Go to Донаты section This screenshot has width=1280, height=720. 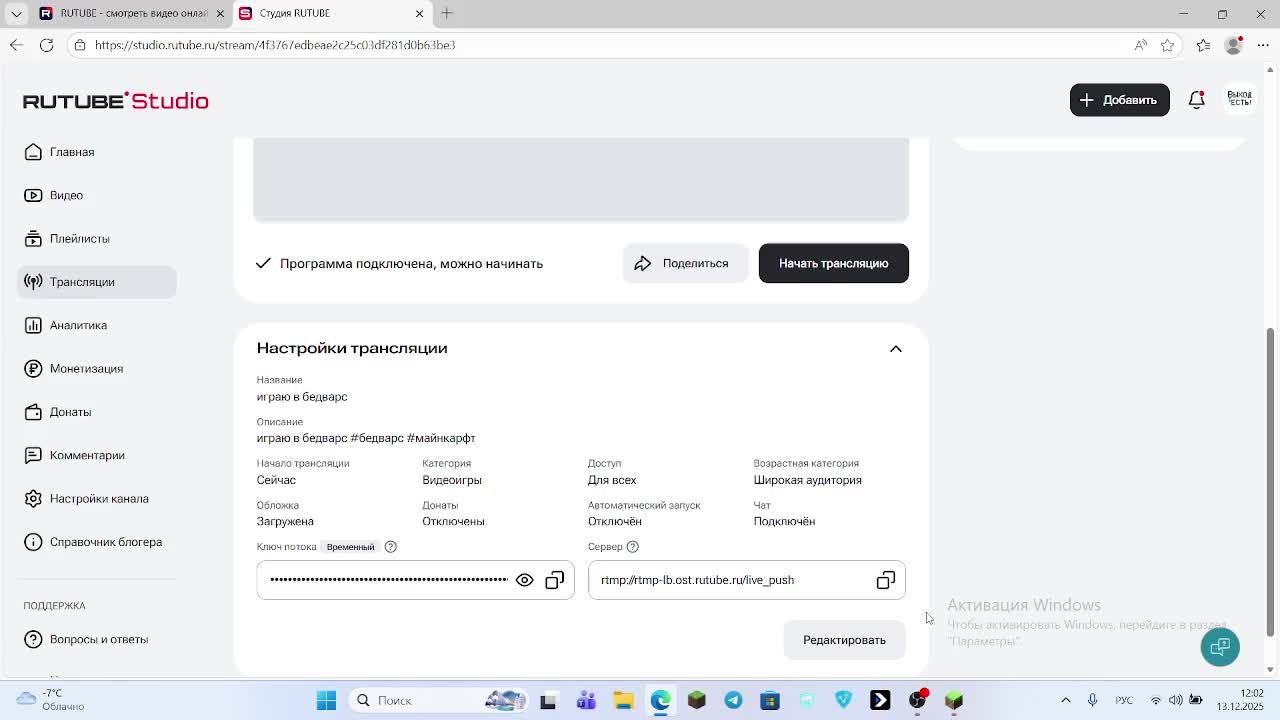[97, 412]
